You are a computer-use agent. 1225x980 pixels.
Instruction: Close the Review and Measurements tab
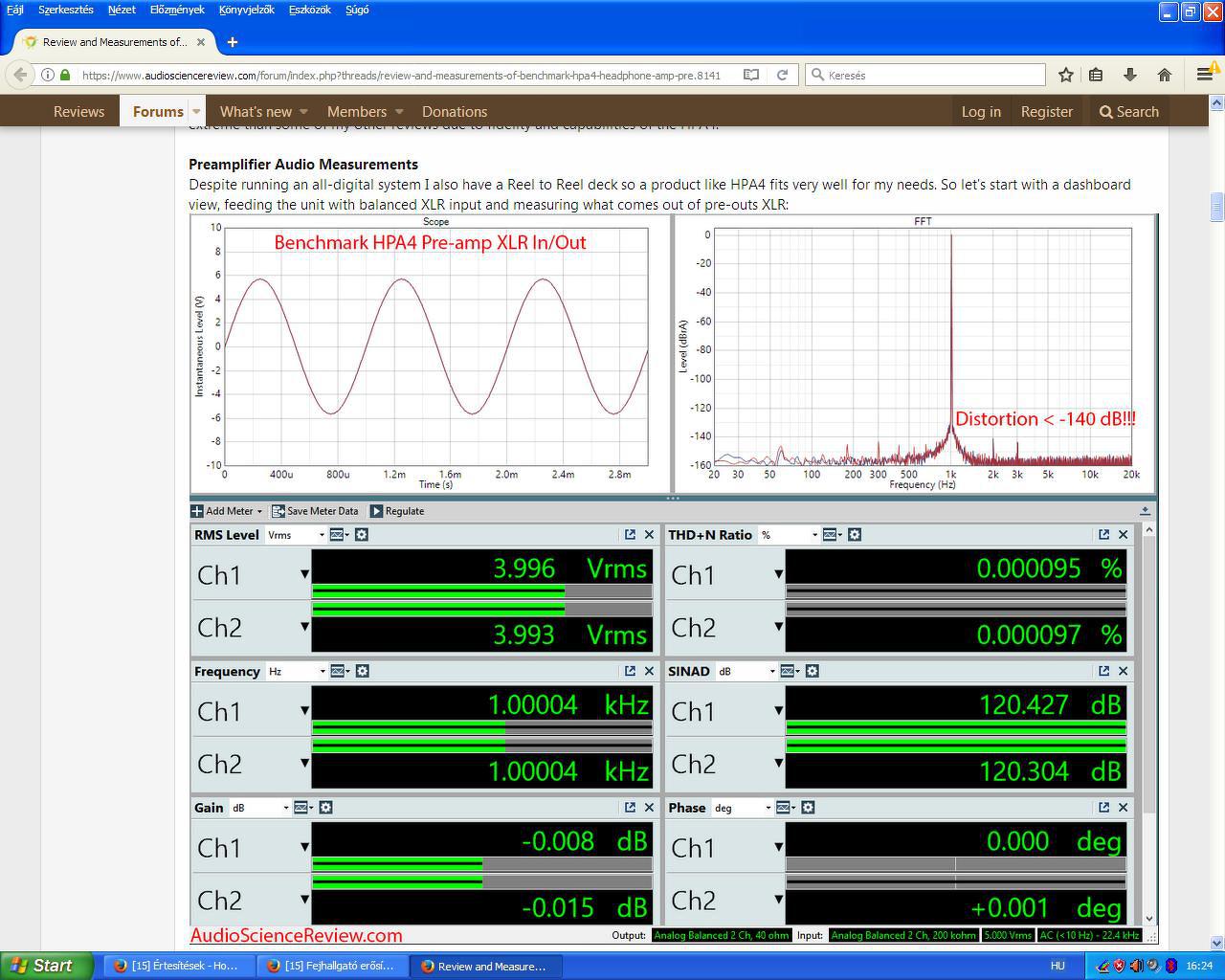tap(201, 42)
